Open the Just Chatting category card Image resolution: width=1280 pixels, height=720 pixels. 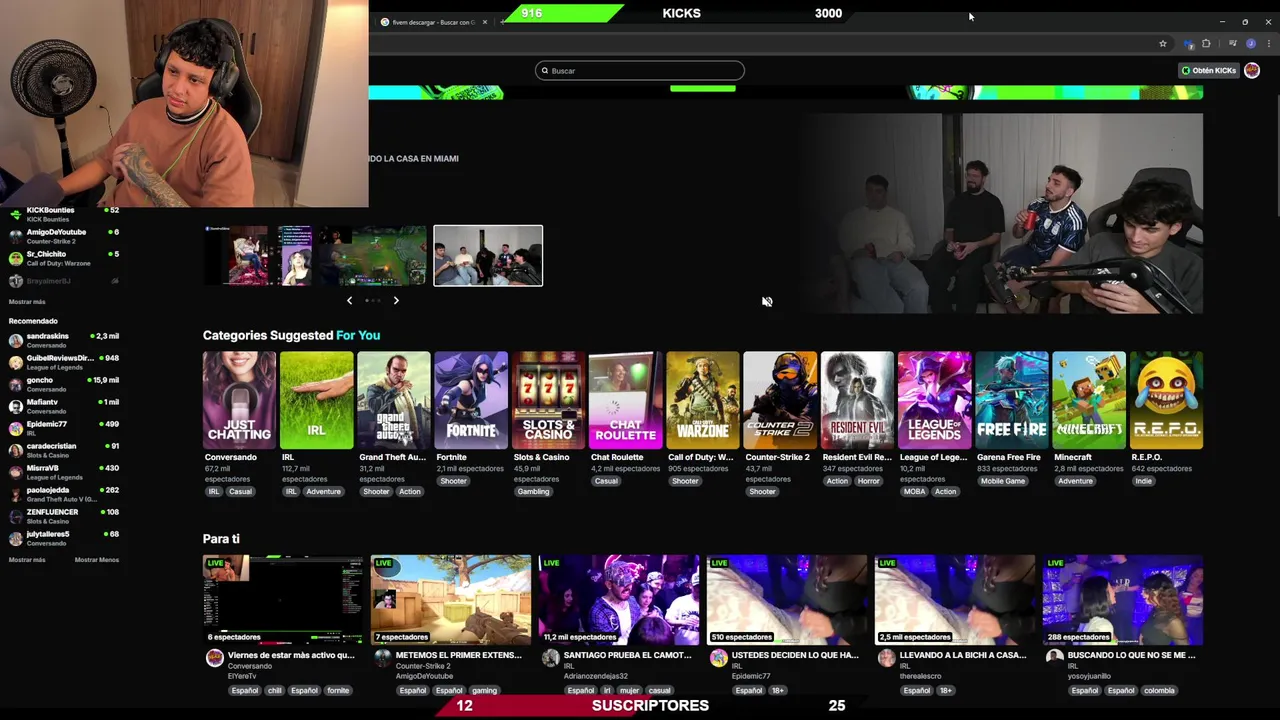(239, 400)
